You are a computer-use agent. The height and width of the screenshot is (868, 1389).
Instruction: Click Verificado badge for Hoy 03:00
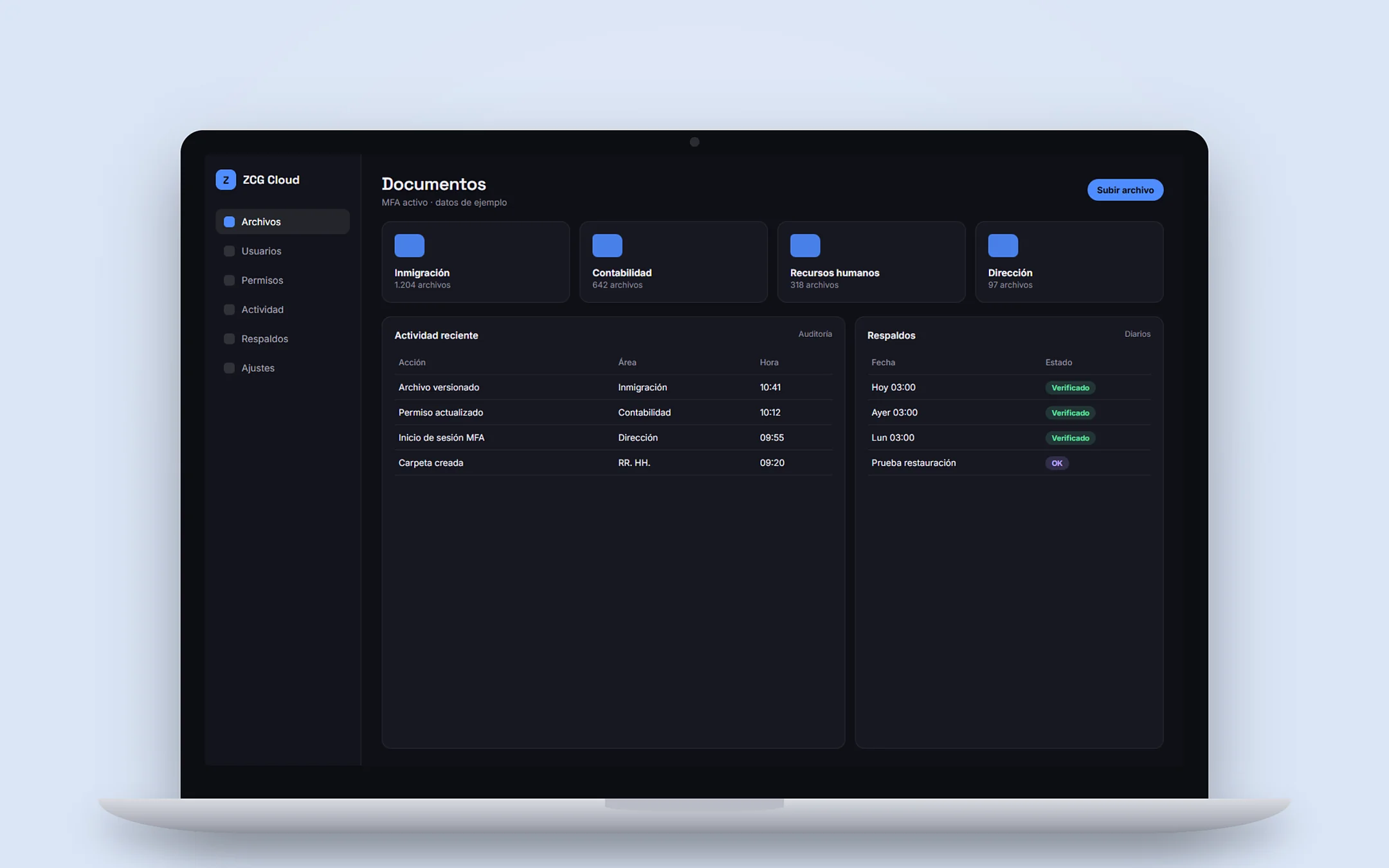pyautogui.click(x=1070, y=387)
